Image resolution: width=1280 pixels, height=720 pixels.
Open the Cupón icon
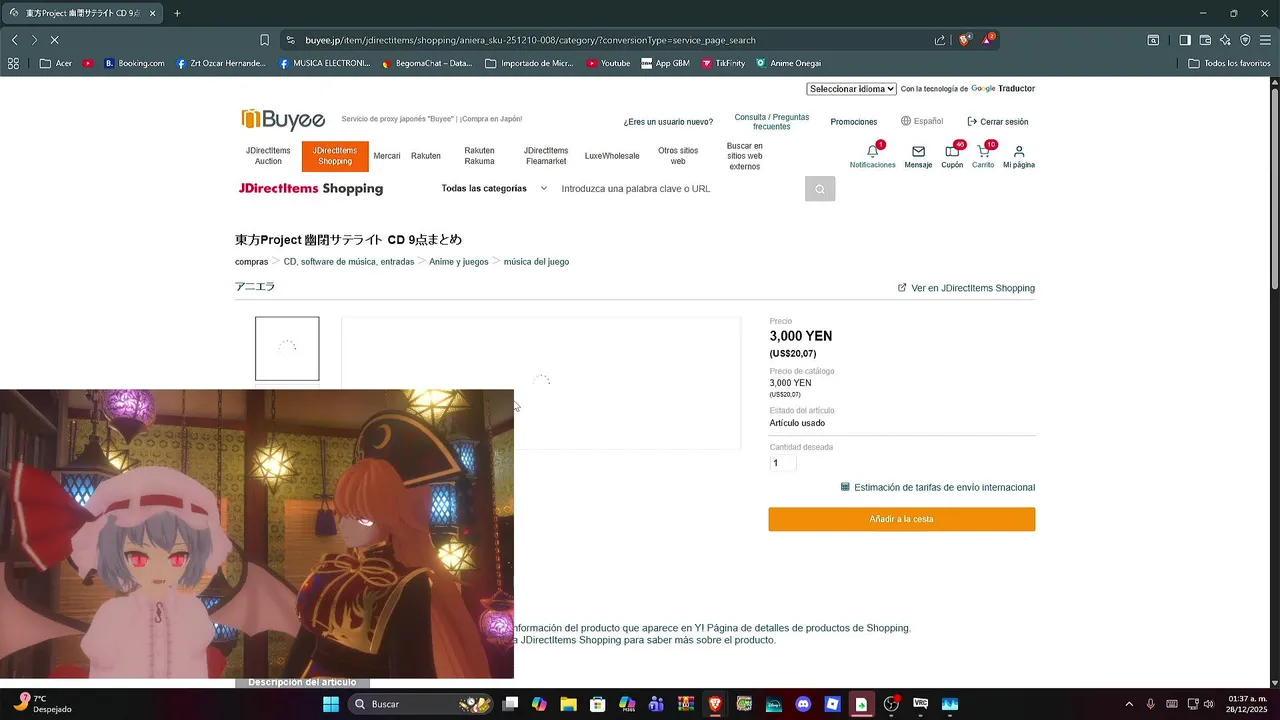coord(952,152)
